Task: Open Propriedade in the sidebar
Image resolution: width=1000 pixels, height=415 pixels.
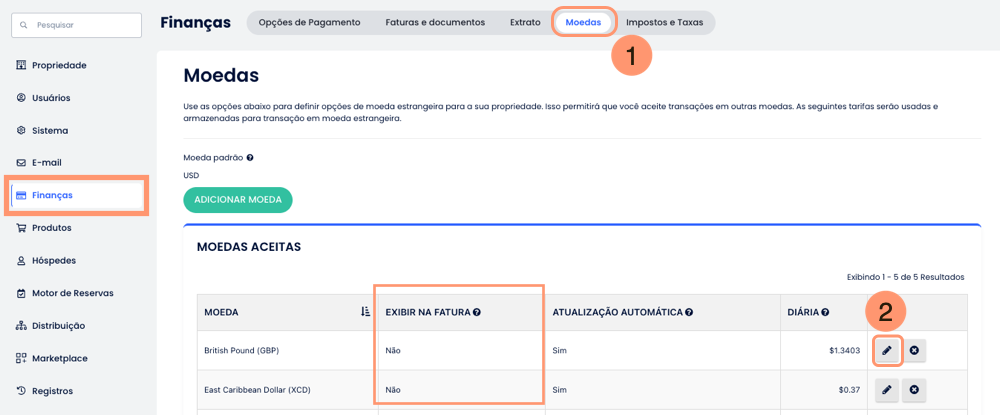Action: [59, 65]
